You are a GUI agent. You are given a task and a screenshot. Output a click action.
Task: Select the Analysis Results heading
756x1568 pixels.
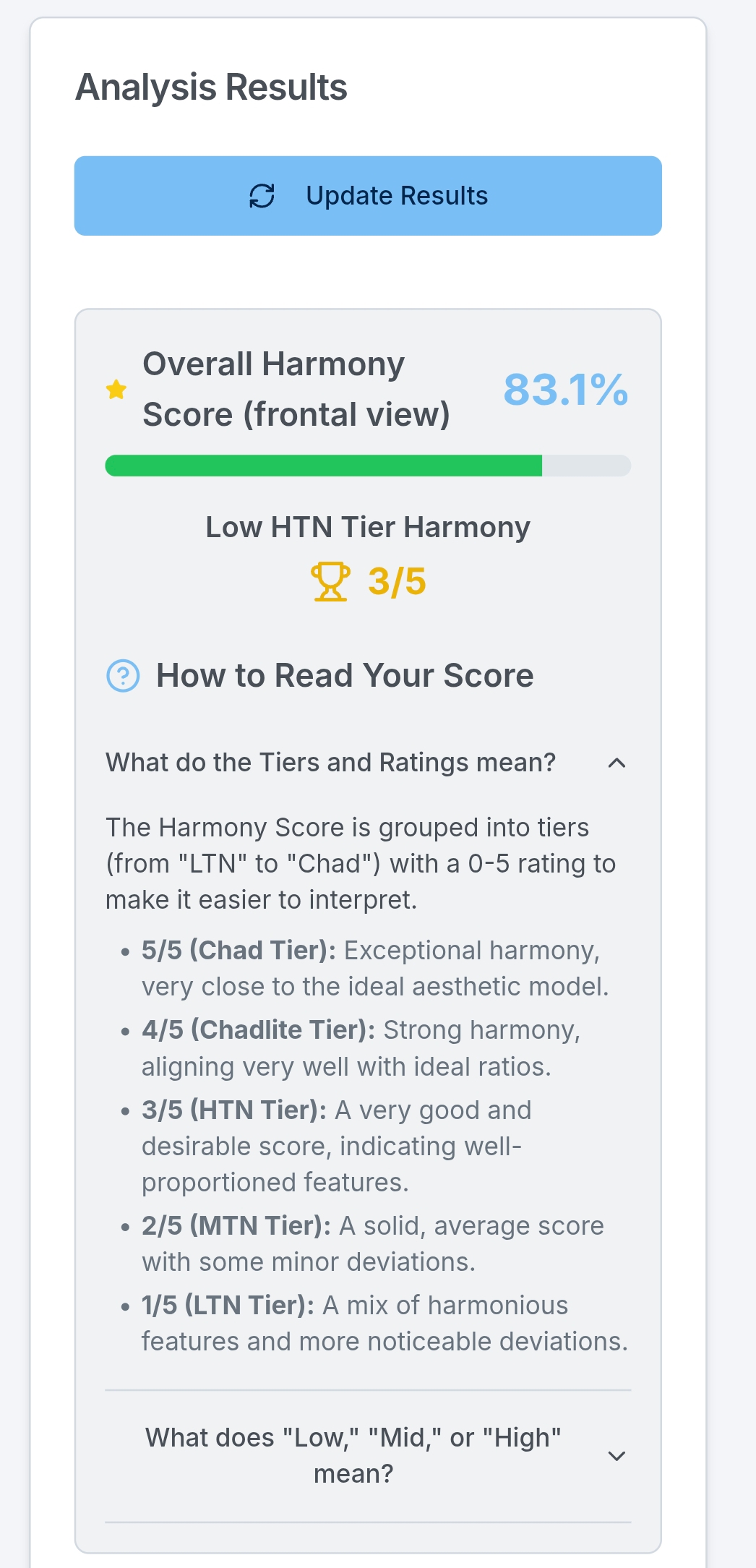click(x=212, y=87)
